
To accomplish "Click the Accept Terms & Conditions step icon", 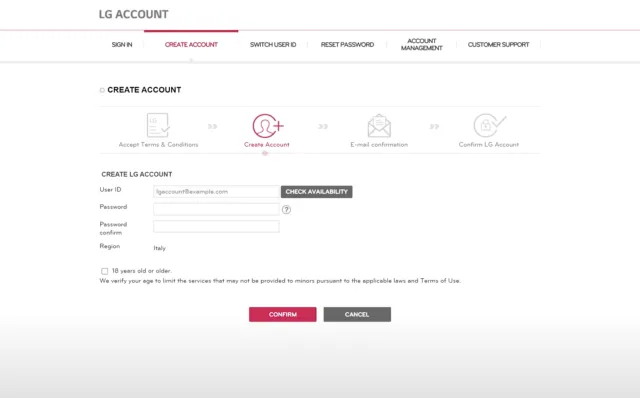I will tap(158, 125).
